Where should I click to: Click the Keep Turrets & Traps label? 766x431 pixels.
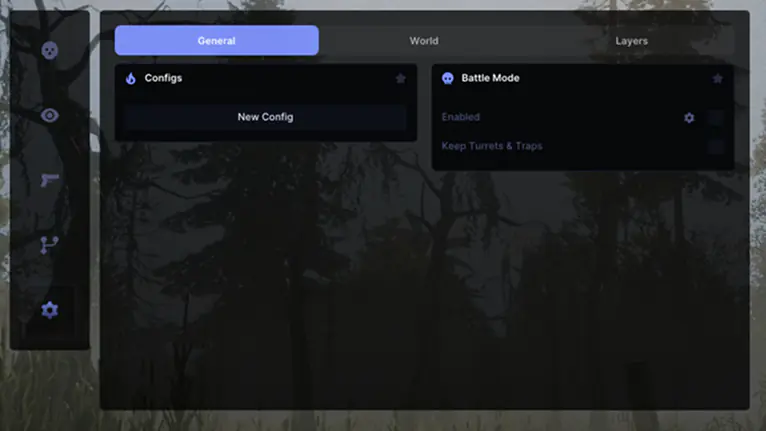tap(492, 146)
